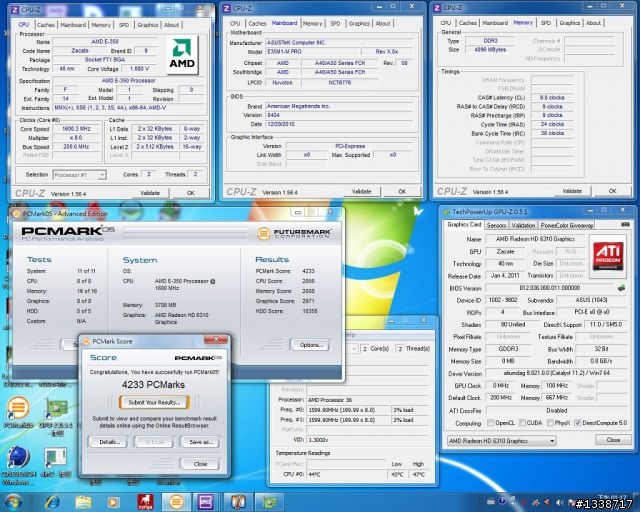Select Memory tab in Mainboard CPU-Z window
Screen dimensions: 640x512
[312, 24]
